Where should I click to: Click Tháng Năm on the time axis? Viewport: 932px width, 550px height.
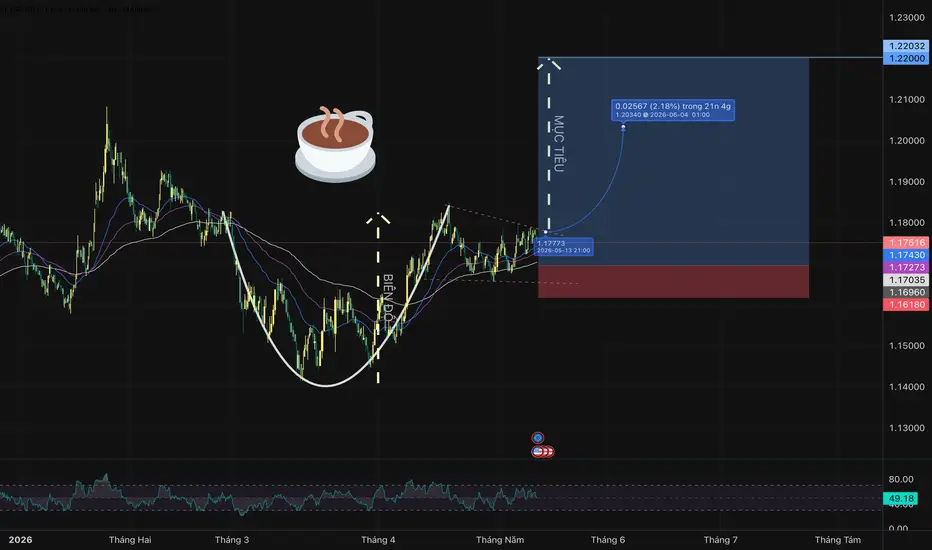pos(500,540)
